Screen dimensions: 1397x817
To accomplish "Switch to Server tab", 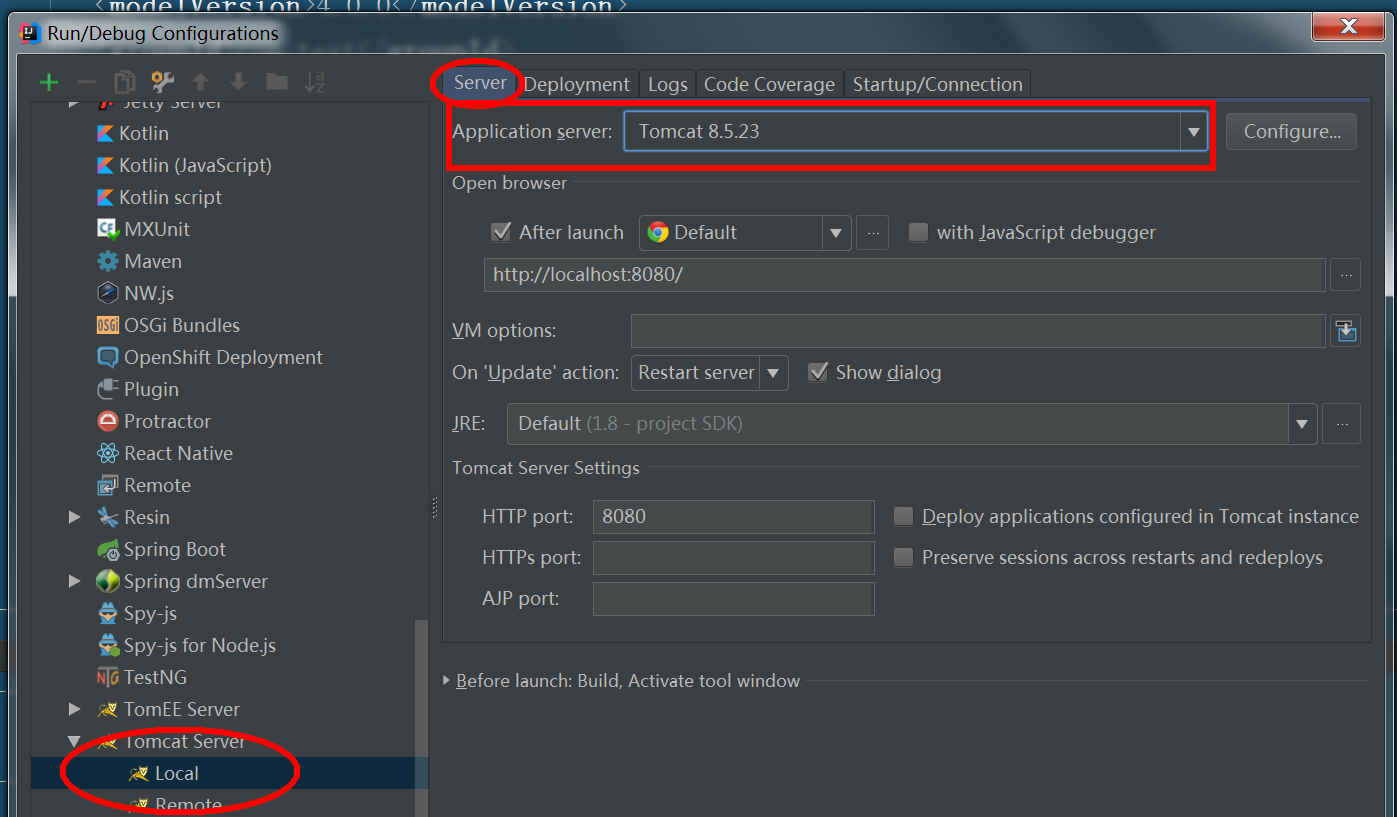I will 480,83.
